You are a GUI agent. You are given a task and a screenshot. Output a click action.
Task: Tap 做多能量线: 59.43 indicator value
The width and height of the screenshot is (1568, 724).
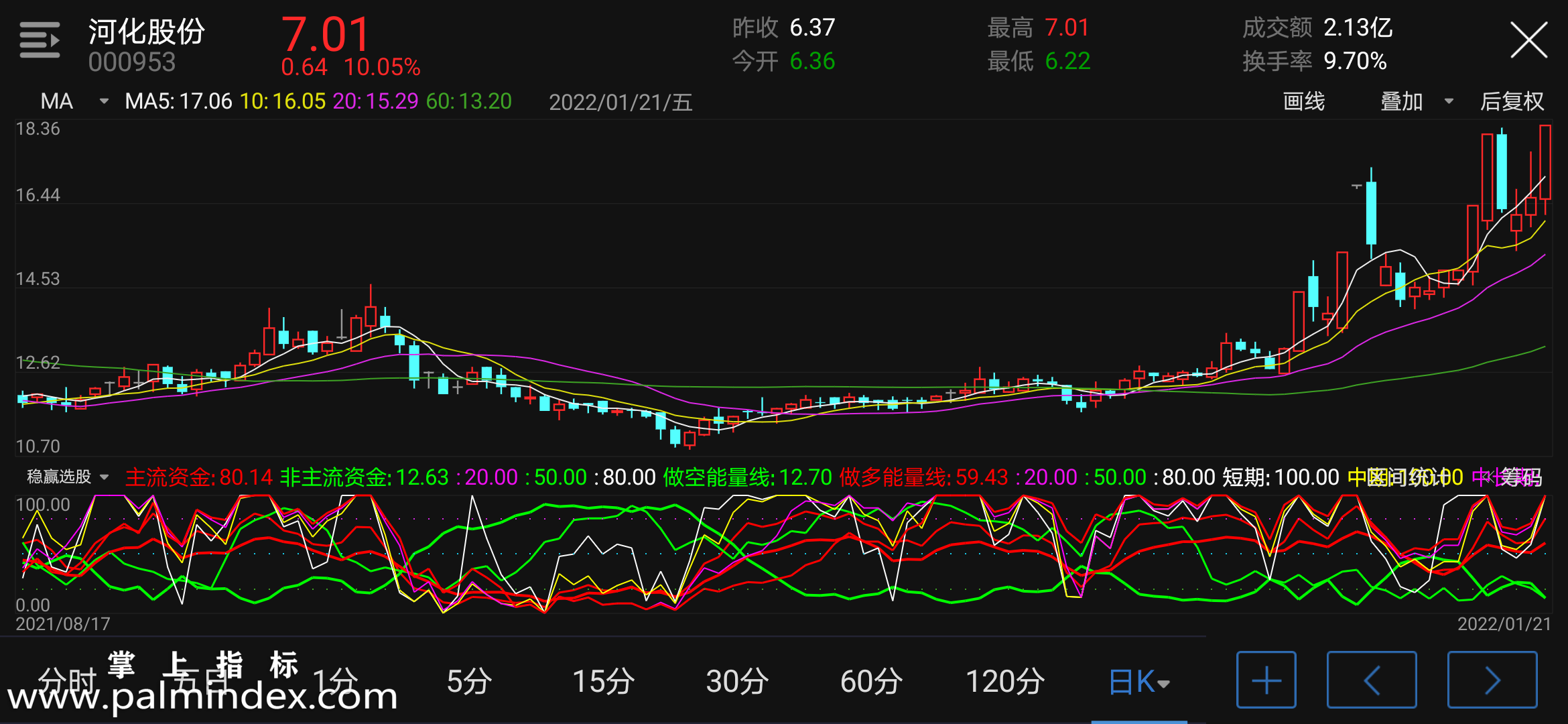click(x=923, y=477)
